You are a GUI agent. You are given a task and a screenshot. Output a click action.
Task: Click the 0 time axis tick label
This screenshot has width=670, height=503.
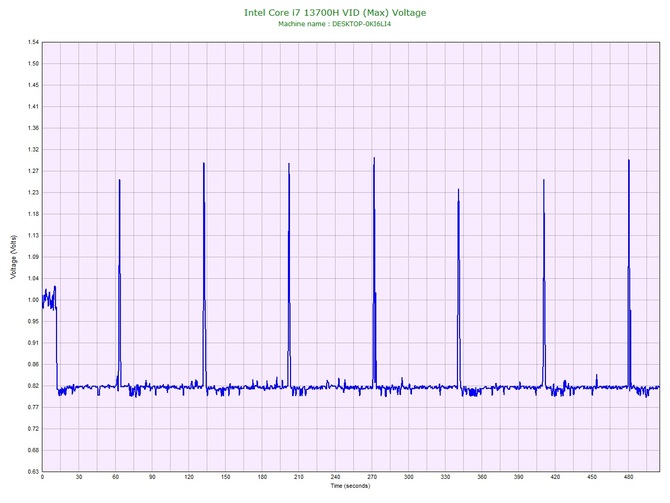[x=42, y=477]
